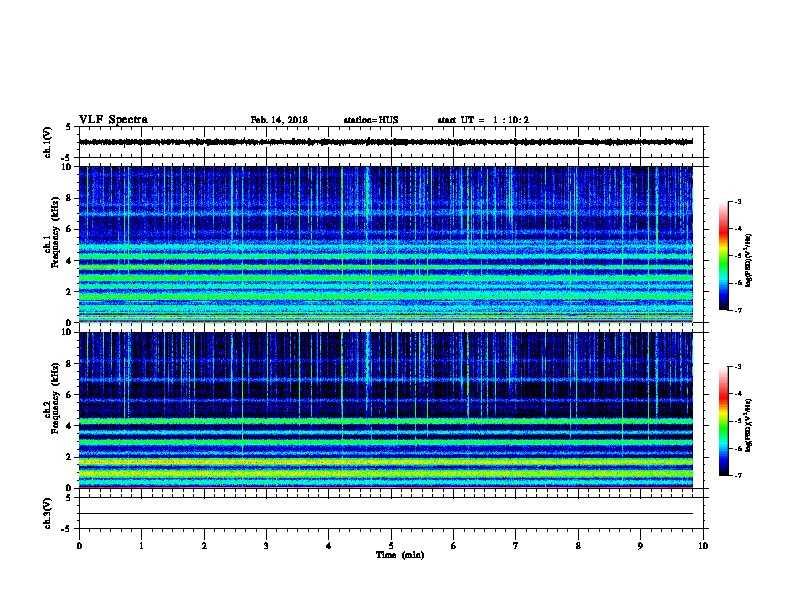Image resolution: width=792 pixels, height=612 pixels.
Task: Click time axis tick label "3"
Action: (x=266, y=546)
